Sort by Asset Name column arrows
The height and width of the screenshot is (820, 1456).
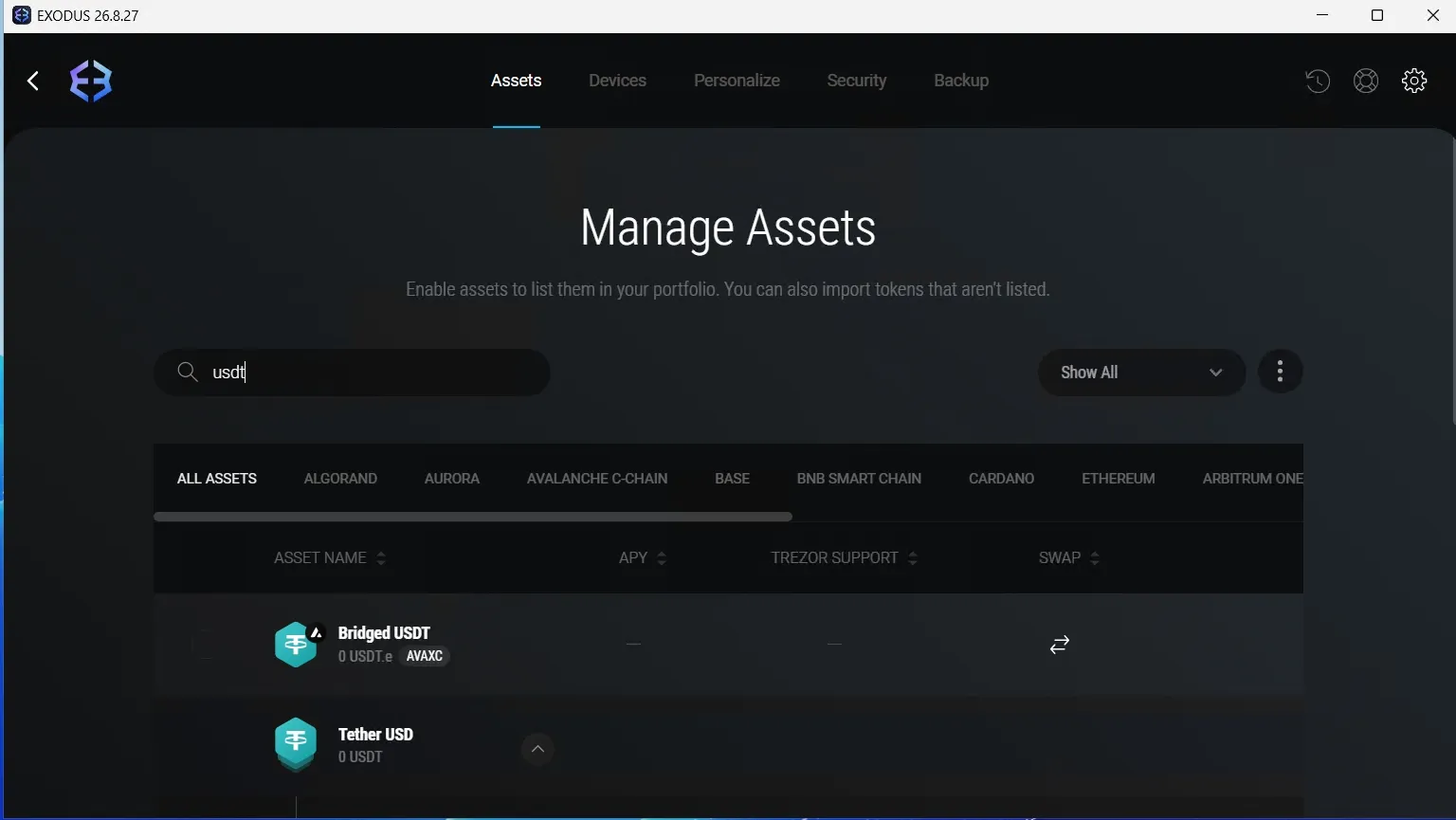click(x=381, y=558)
